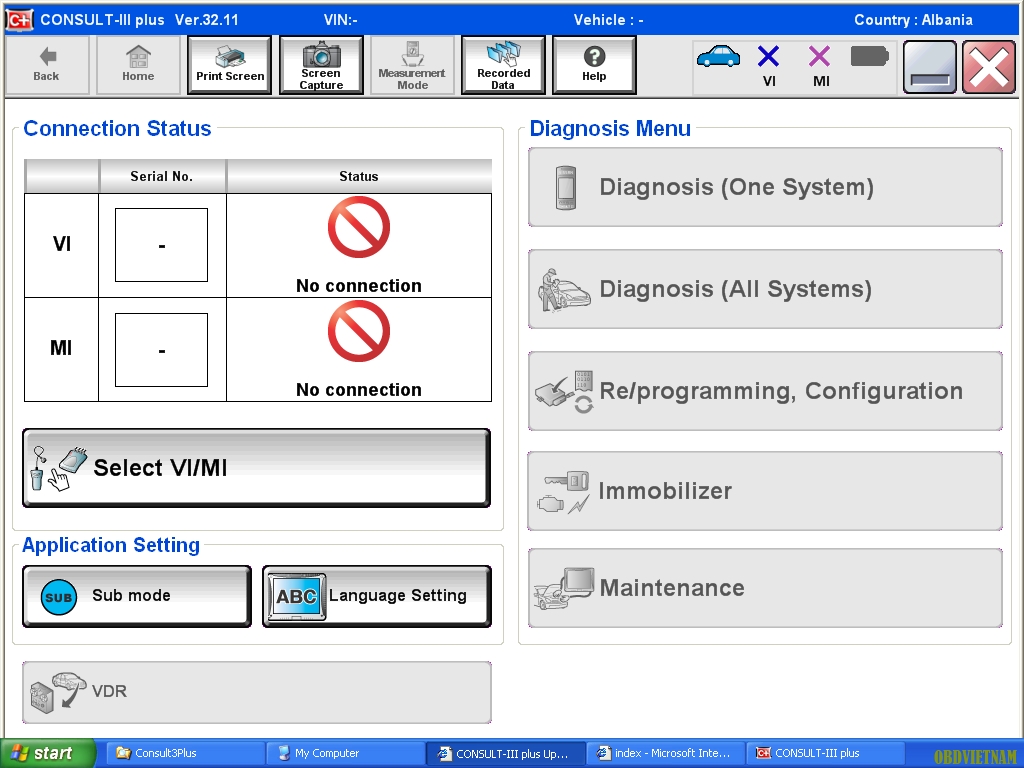Open the Windows start menu
The width and height of the screenshot is (1024, 768).
pos(47,754)
